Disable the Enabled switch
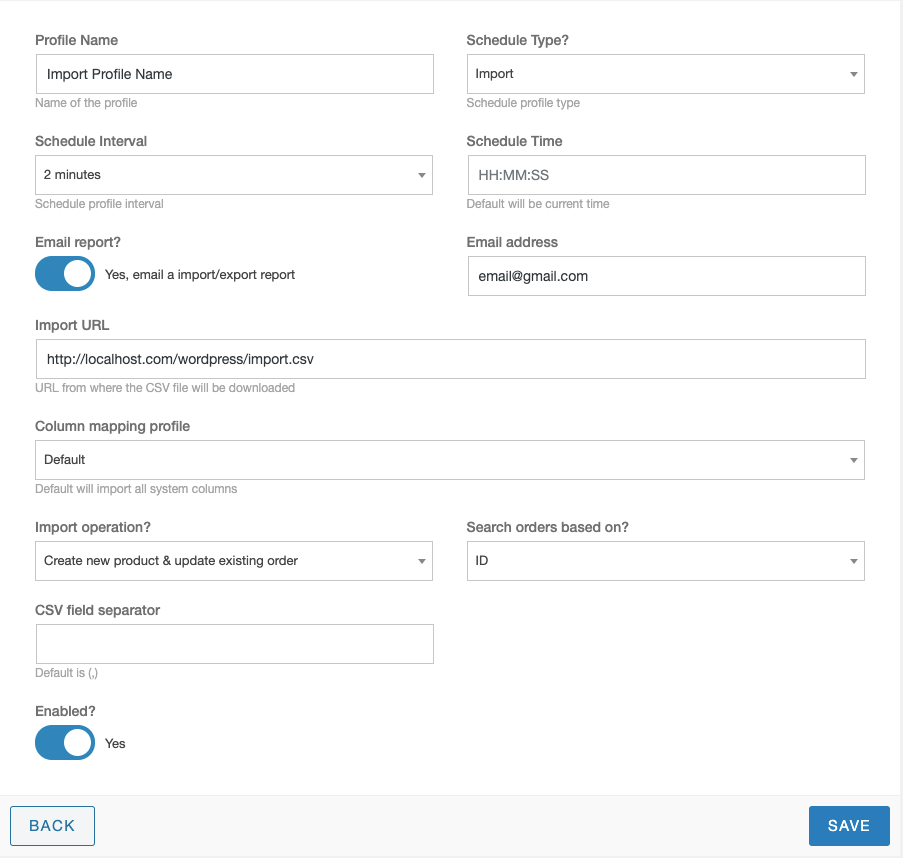Viewport: 903px width, 858px height. coord(65,742)
